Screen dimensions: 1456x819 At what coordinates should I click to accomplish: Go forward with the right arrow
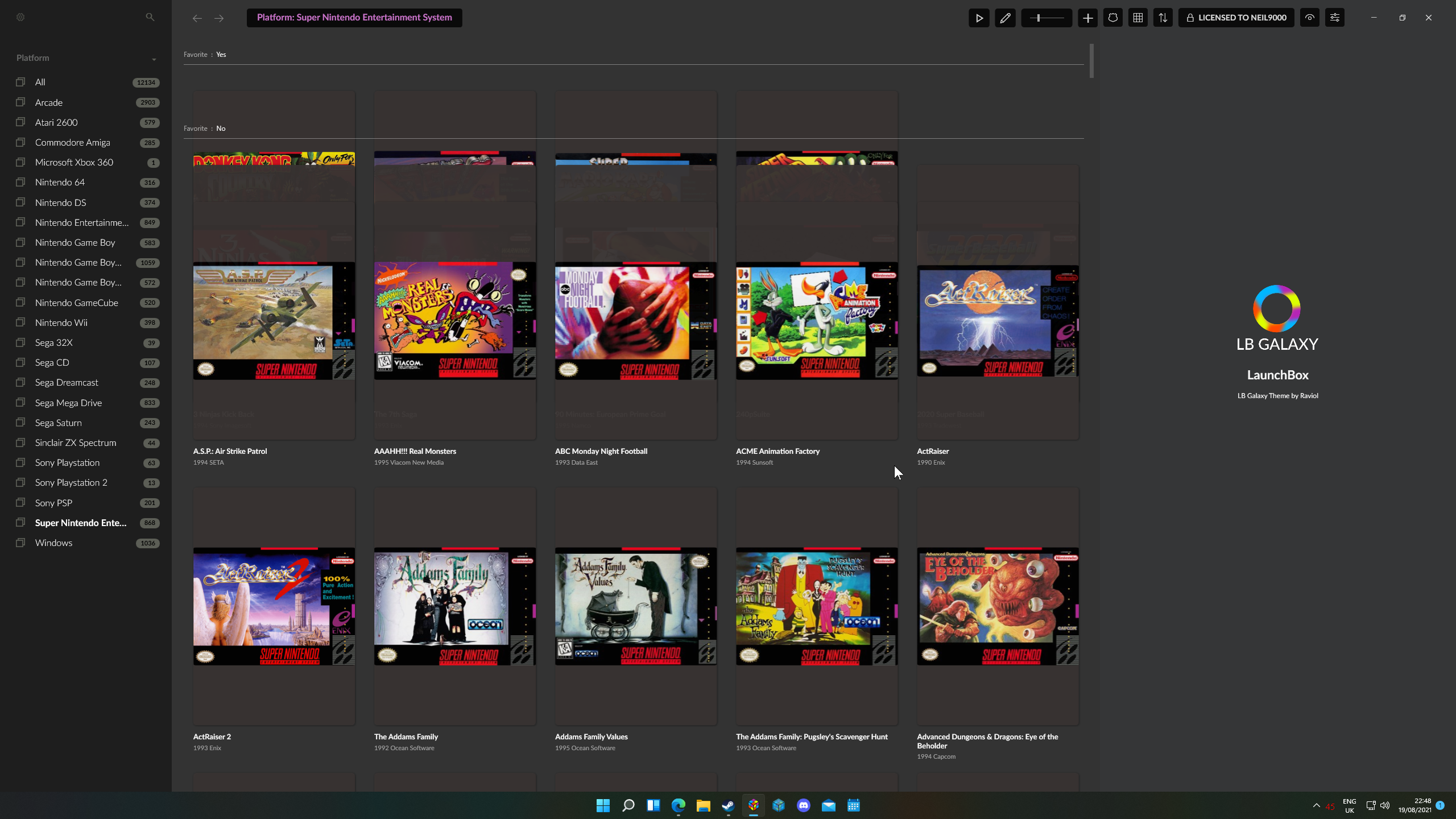click(219, 18)
